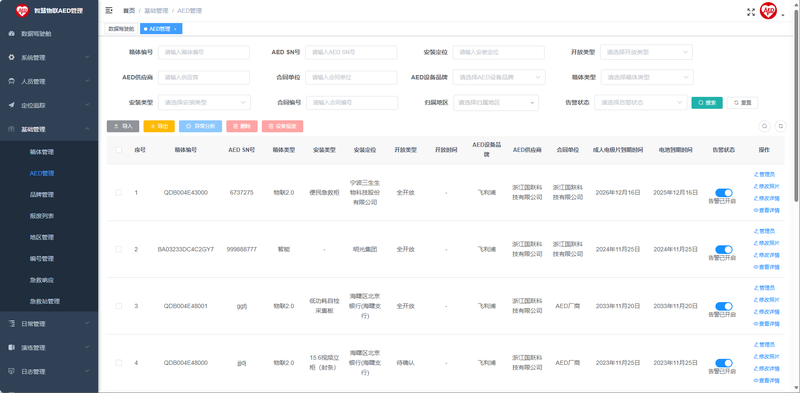
Task: Open the AED user avatar menu
Action: click(768, 11)
